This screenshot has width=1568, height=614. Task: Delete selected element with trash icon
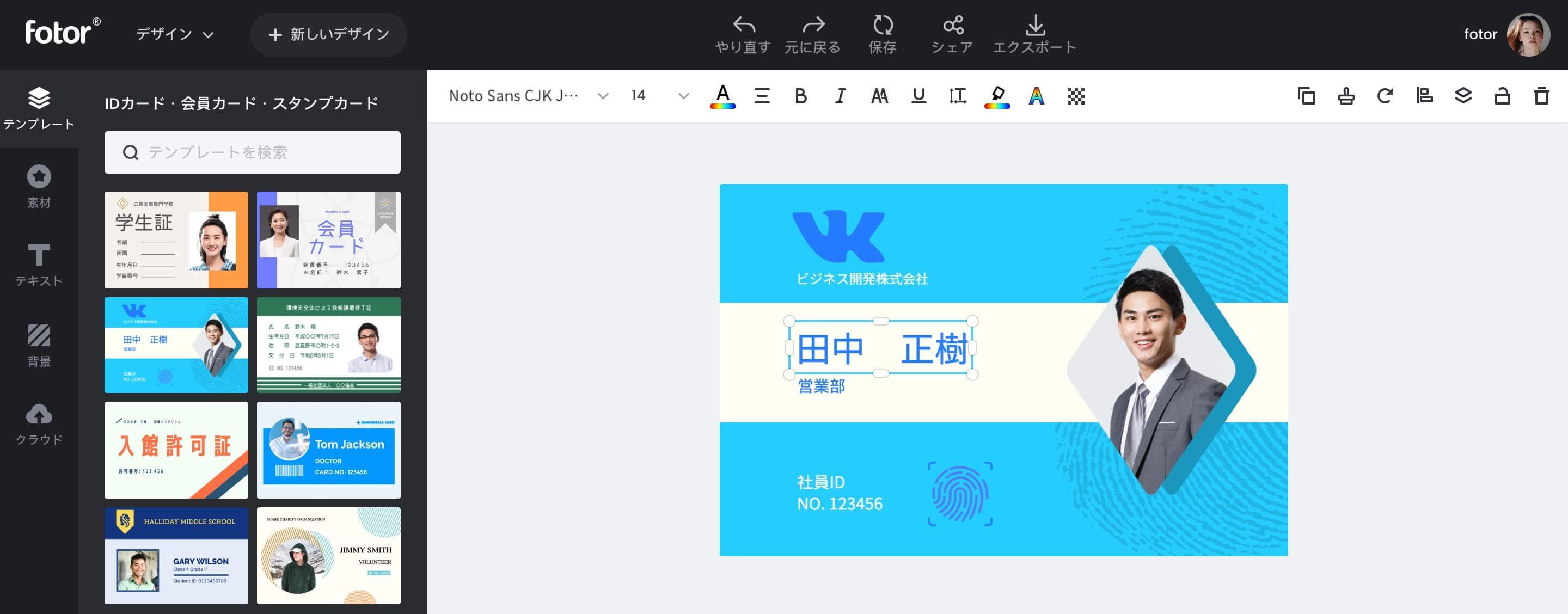pyautogui.click(x=1541, y=96)
